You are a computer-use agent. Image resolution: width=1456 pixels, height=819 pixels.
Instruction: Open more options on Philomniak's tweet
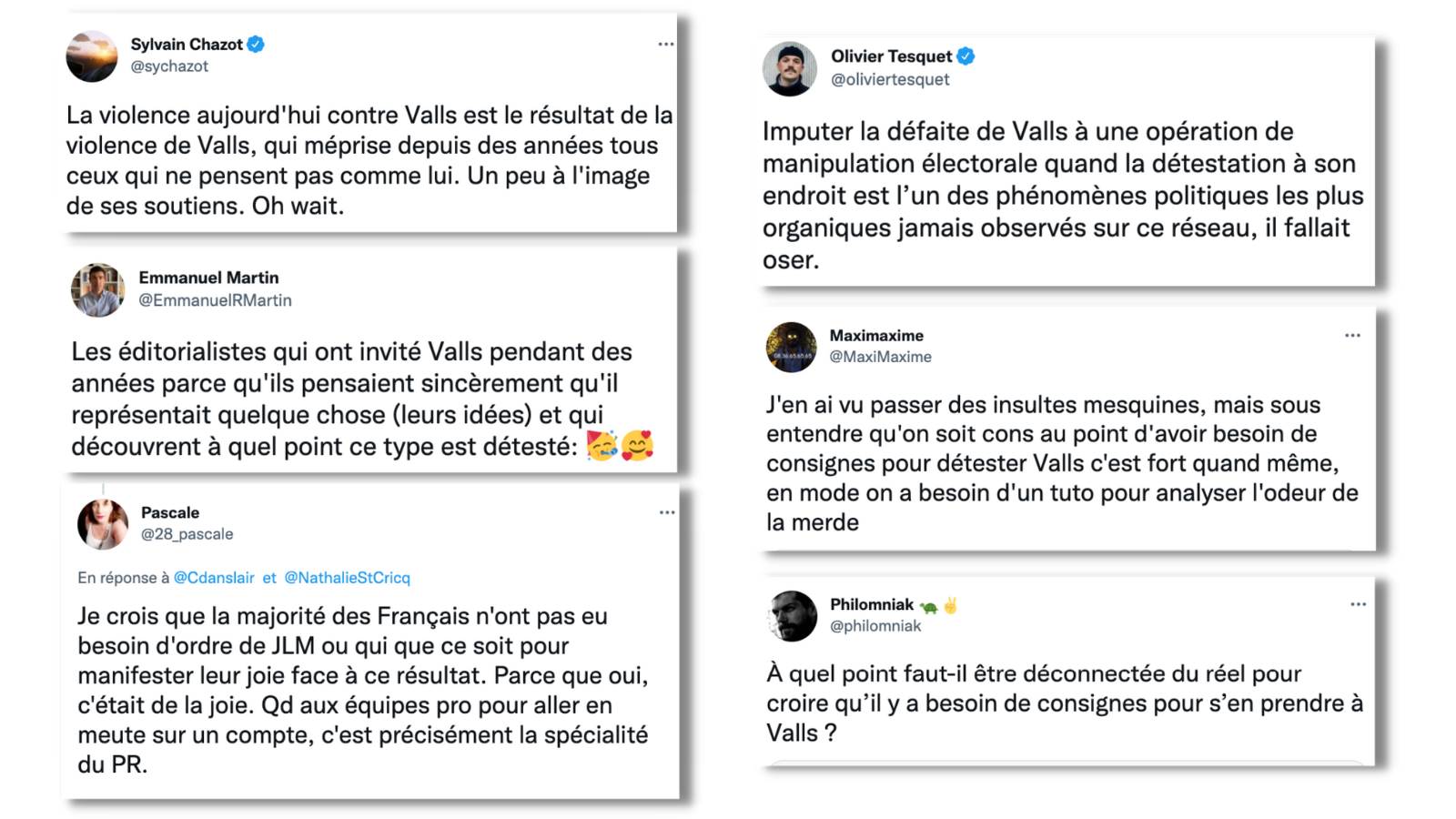pyautogui.click(x=1358, y=604)
